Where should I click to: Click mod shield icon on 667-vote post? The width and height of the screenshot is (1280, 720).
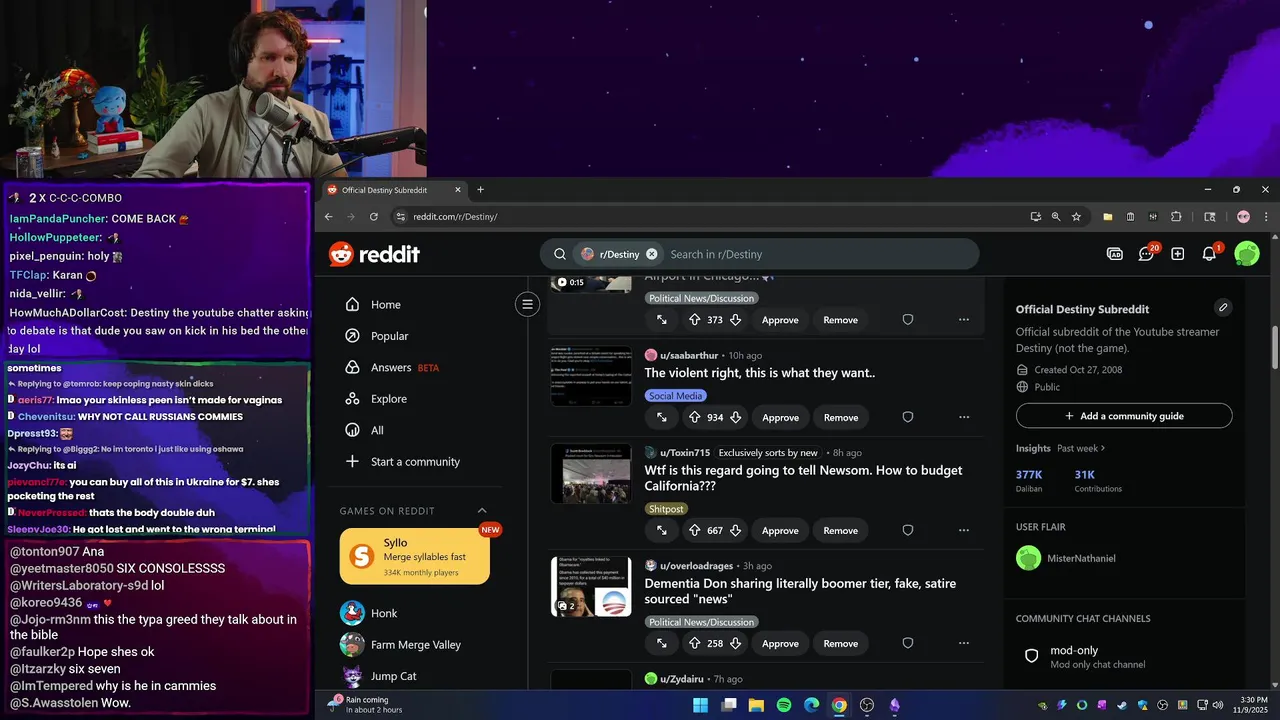click(x=908, y=530)
